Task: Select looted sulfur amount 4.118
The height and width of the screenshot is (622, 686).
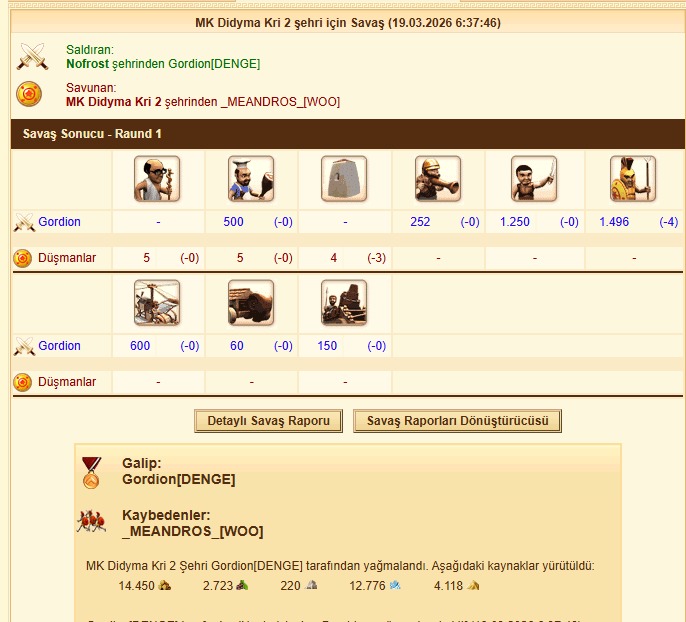Action: pos(448,586)
